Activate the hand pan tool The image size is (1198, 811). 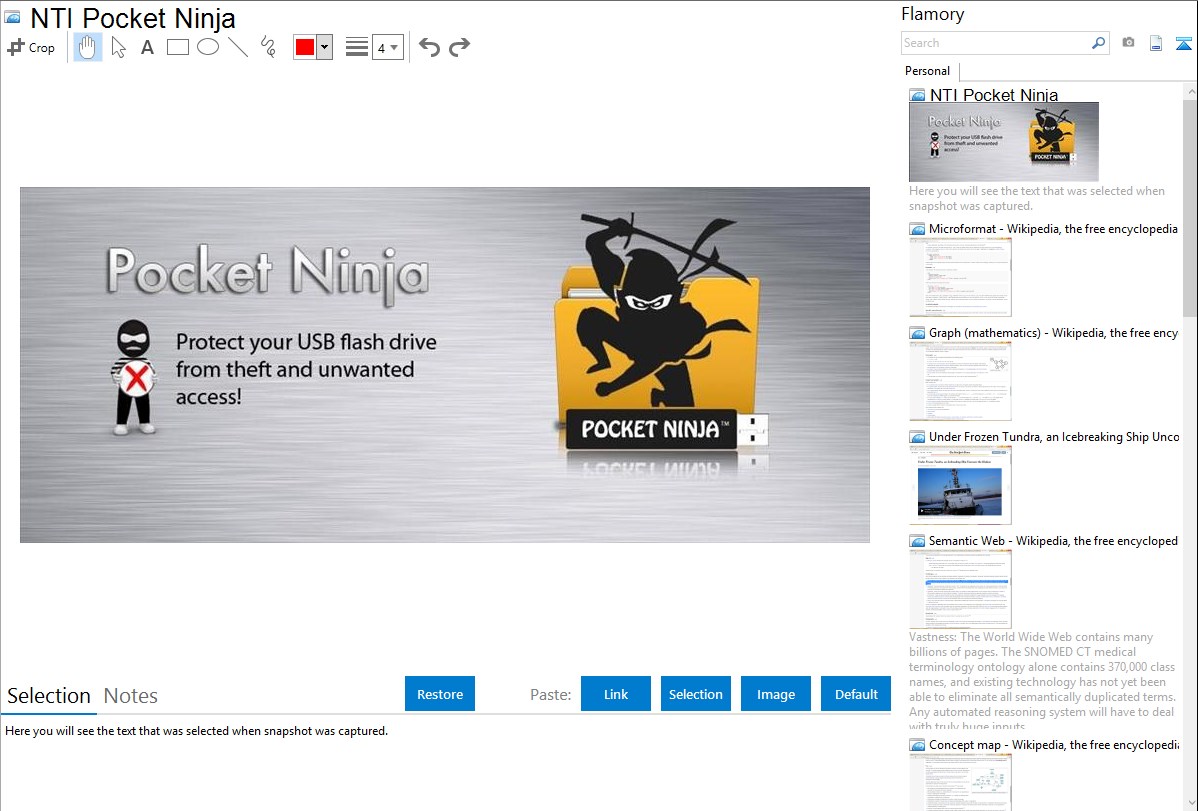click(x=88, y=47)
